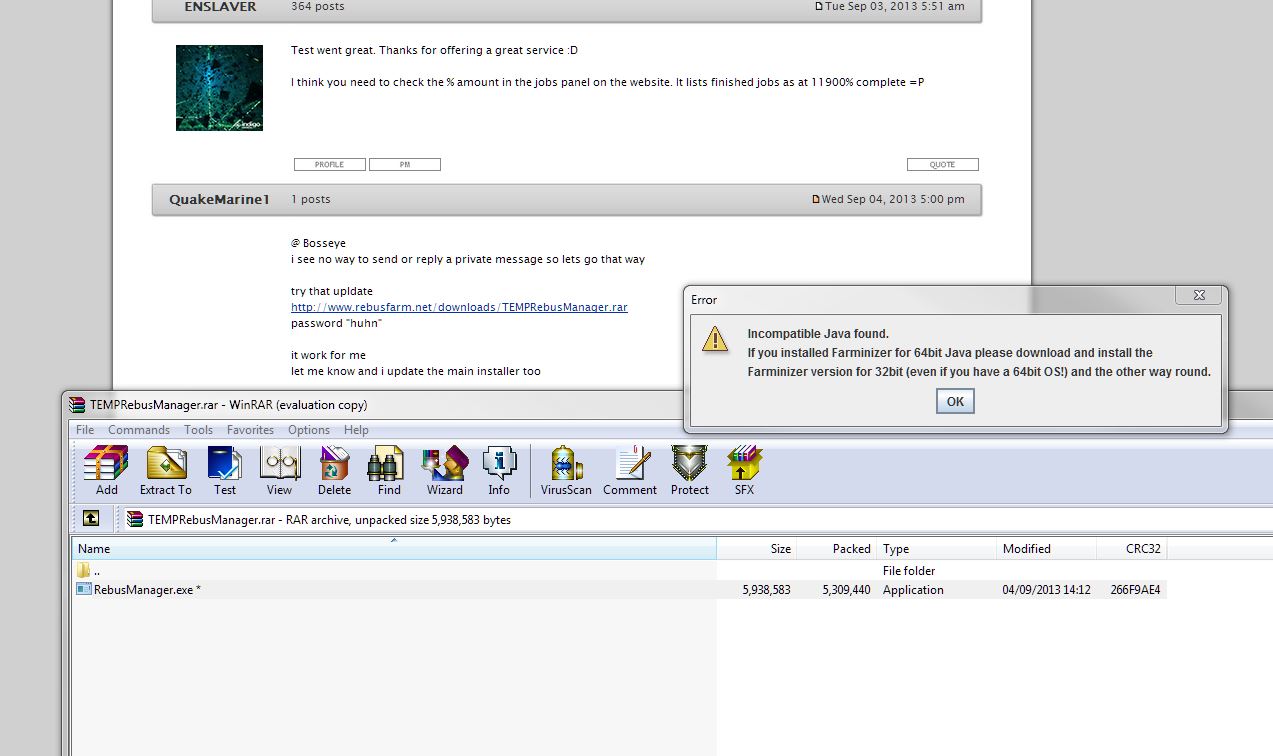Screen dimensions: 1273x756
Task: Open the Find tool in WinRAR
Action: (389, 470)
